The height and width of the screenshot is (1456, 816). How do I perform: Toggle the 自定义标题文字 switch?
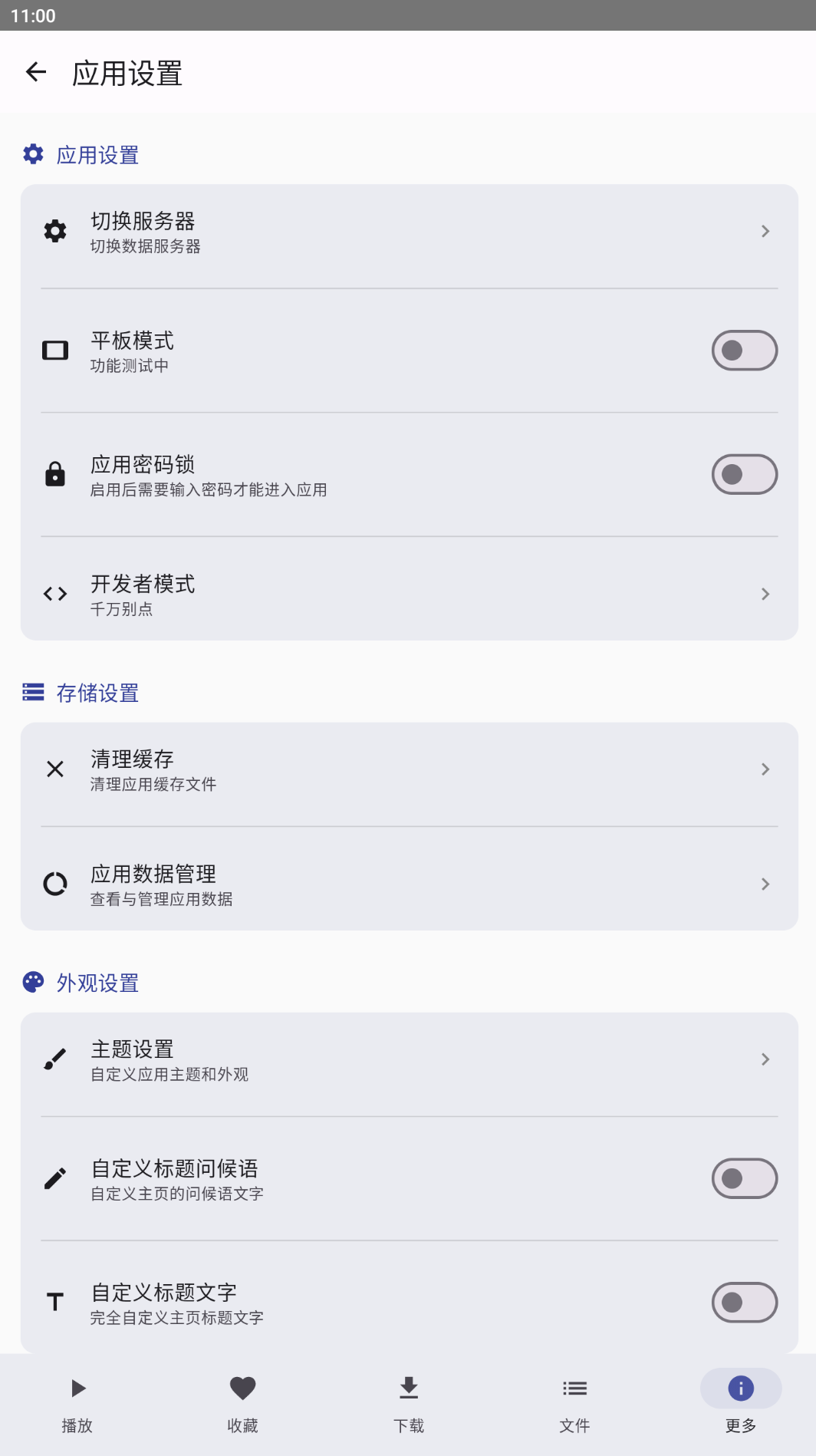(744, 1302)
